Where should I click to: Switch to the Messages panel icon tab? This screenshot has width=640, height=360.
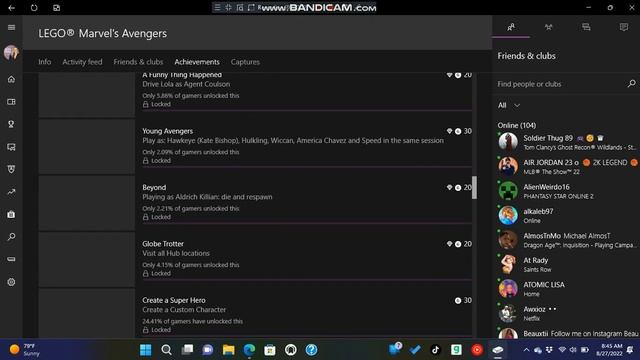586,27
